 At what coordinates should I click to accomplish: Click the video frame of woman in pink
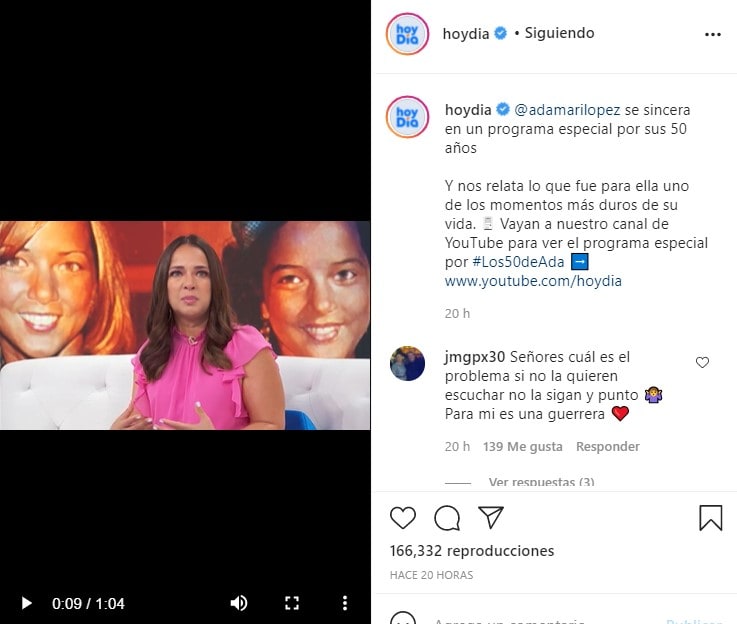pyautogui.click(x=185, y=325)
